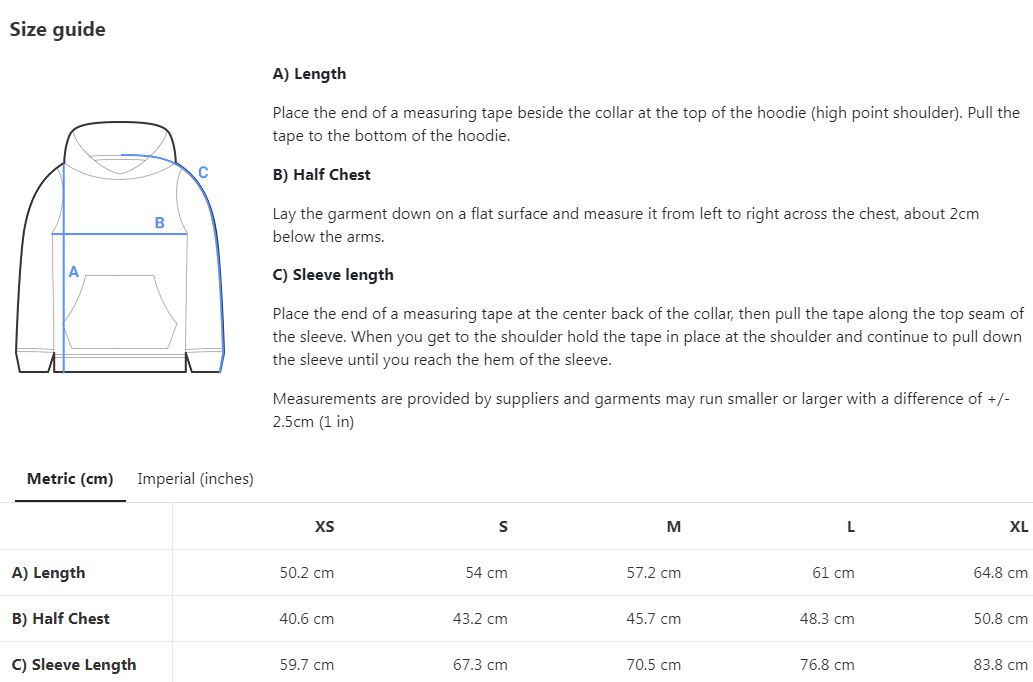The width and height of the screenshot is (1033, 682).
Task: Click the kangaroo pocket in hoodie drawing
Action: [120, 312]
